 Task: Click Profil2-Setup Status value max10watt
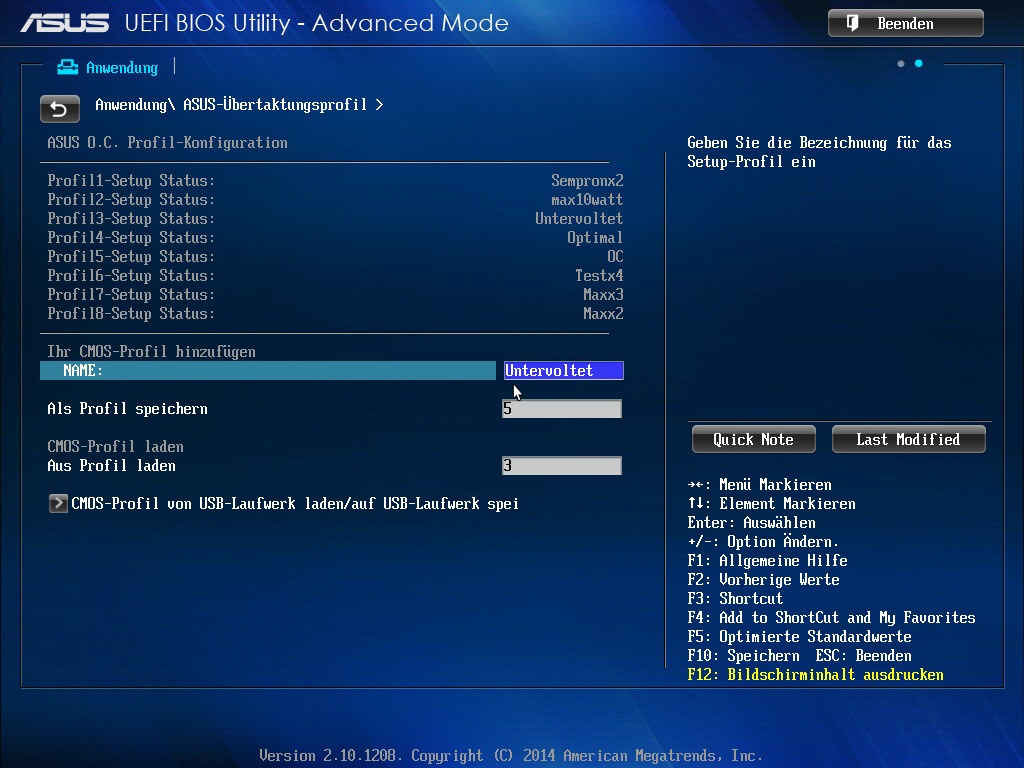pos(587,199)
